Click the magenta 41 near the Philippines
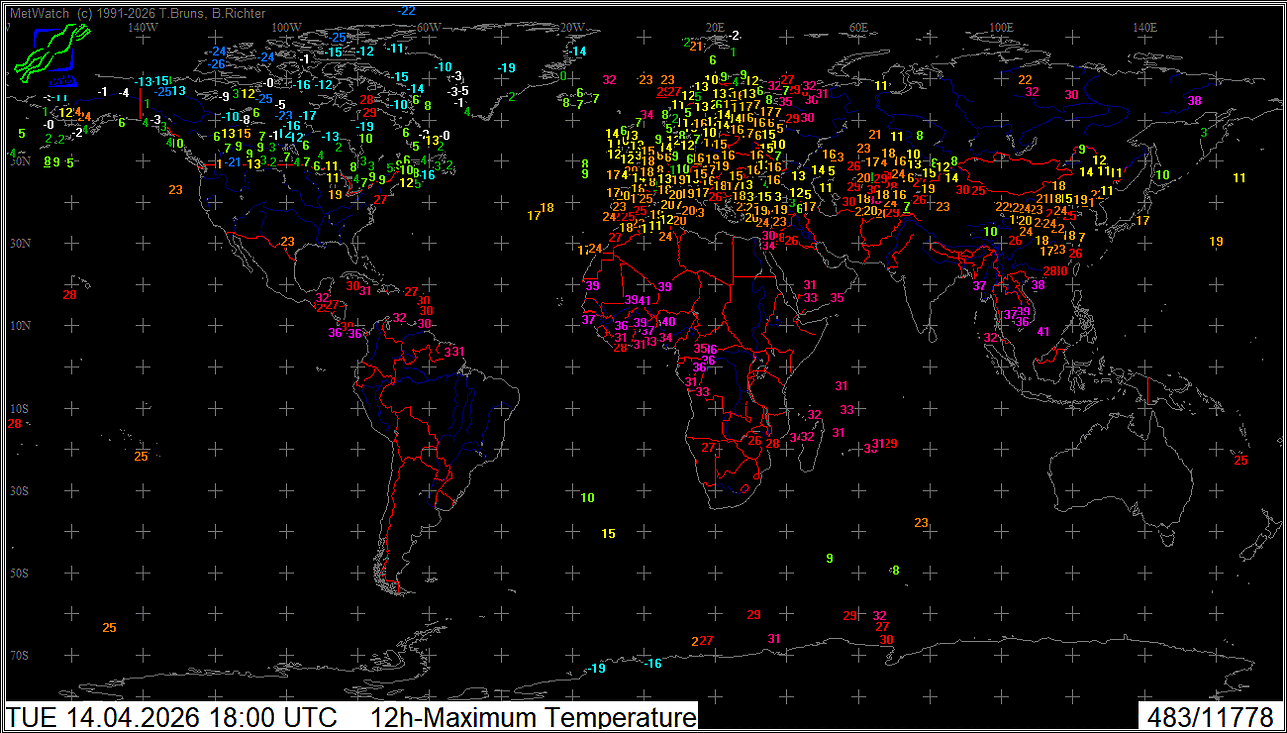The image size is (1287, 733). [x=1043, y=331]
